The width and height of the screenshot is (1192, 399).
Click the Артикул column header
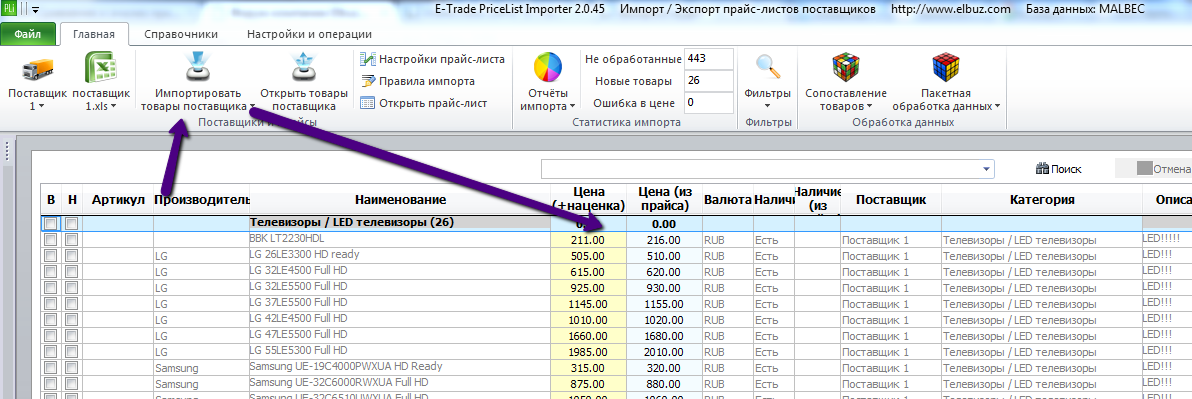click(118, 200)
